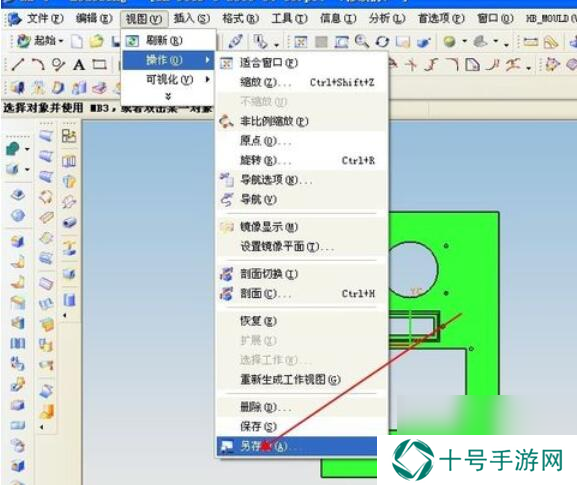Image resolution: width=577 pixels, height=485 pixels.
Task: Expand the 可视化(V) submenu
Action: pyautogui.click(x=169, y=79)
